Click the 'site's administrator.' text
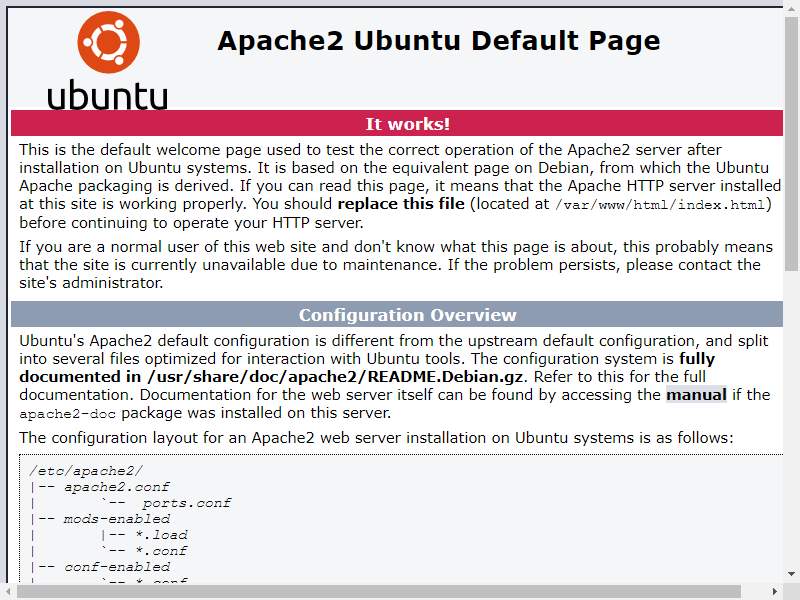The width and height of the screenshot is (800, 600). 91,283
